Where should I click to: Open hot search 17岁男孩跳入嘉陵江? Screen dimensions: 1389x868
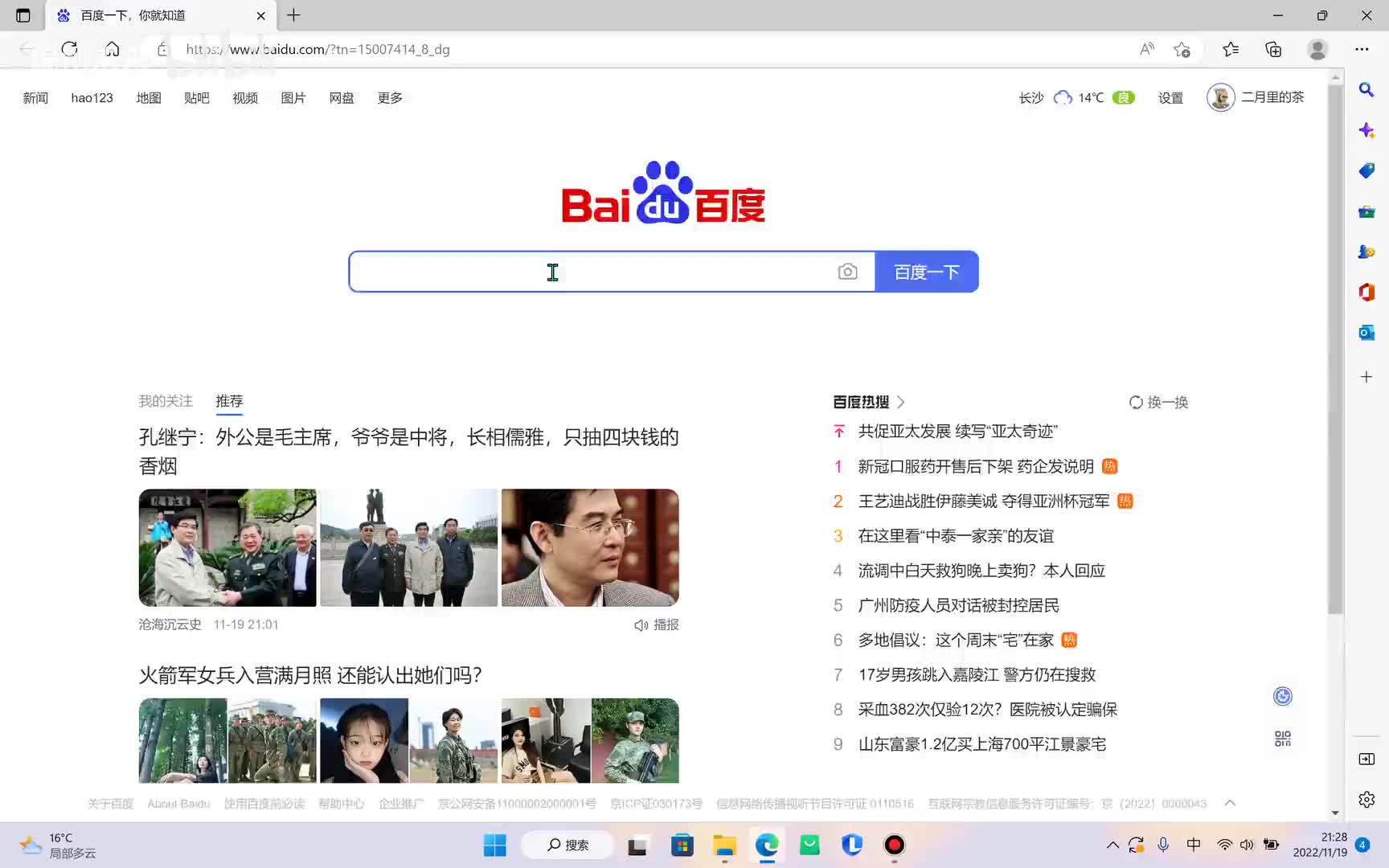(x=977, y=674)
